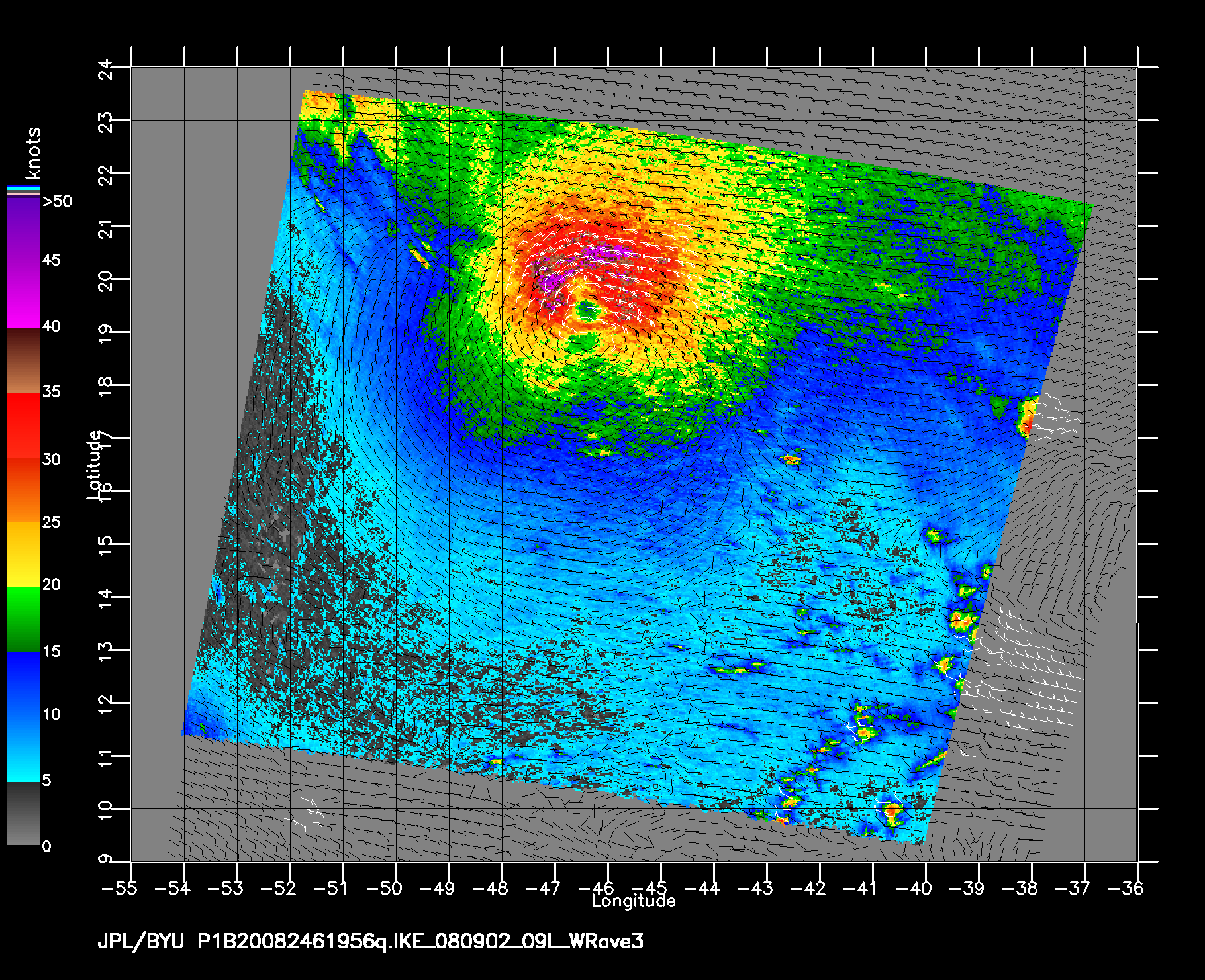Viewport: 1205px width, 980px height.
Task: Click the '9' latitude tick label
Action: pyautogui.click(x=105, y=859)
